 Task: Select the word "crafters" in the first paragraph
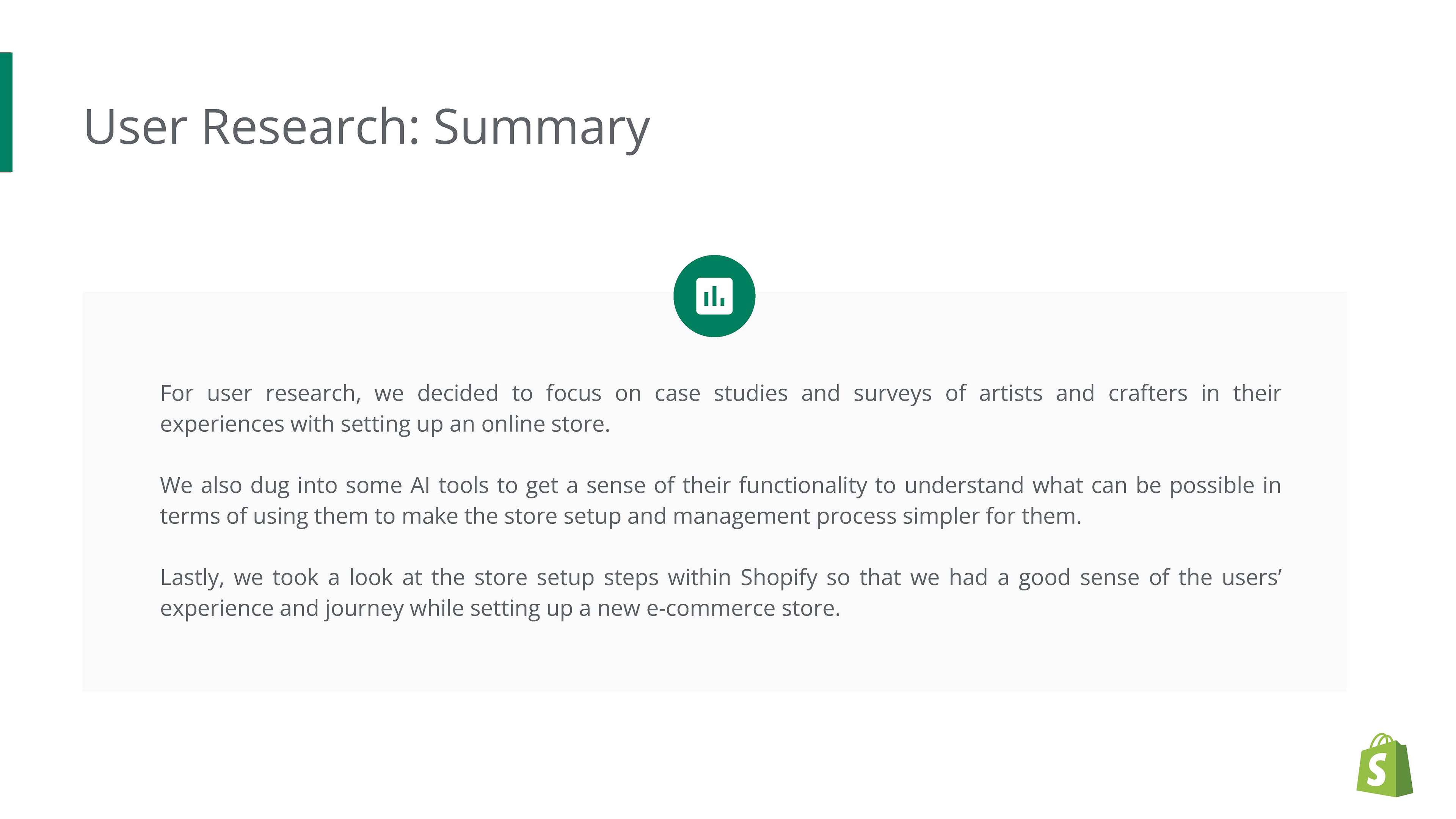click(1147, 393)
